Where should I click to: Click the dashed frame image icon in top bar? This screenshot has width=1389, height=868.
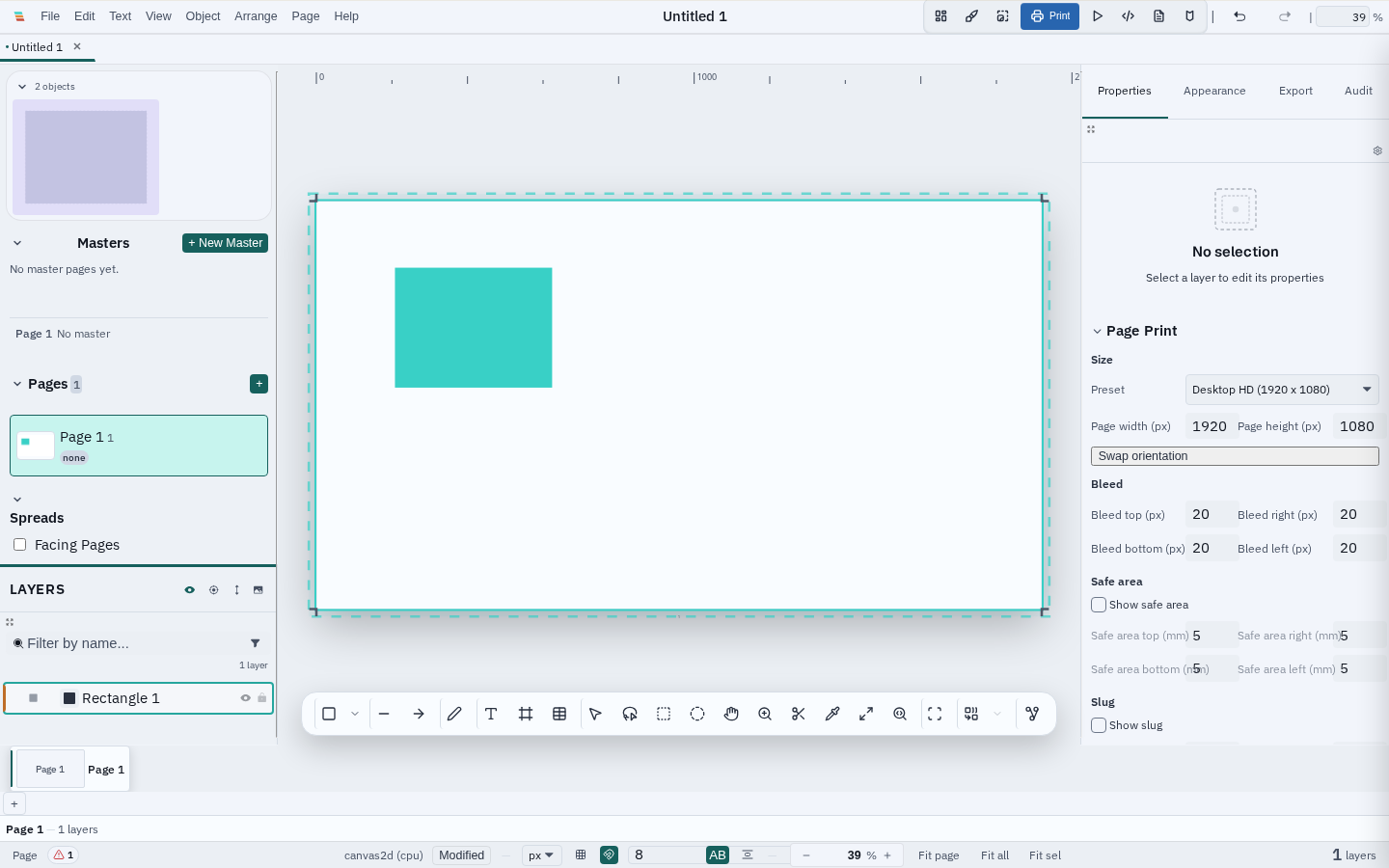[1003, 16]
